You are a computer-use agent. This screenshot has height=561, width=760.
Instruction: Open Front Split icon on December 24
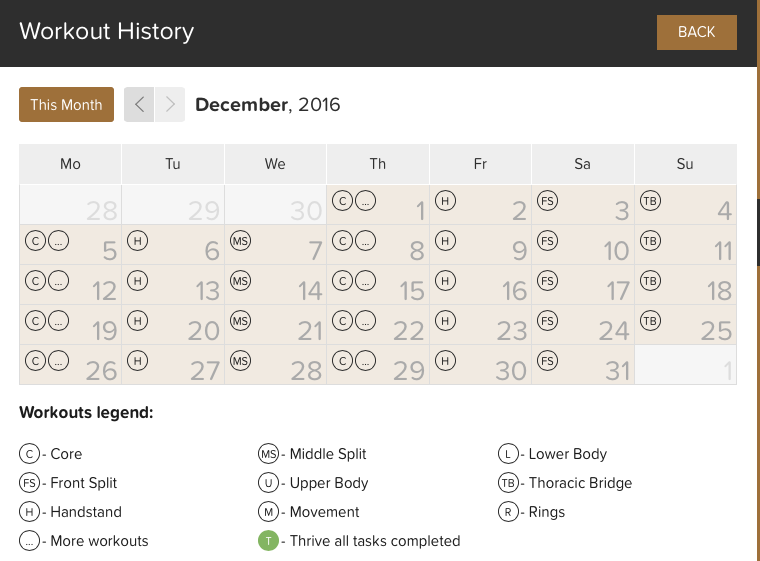[x=547, y=321]
